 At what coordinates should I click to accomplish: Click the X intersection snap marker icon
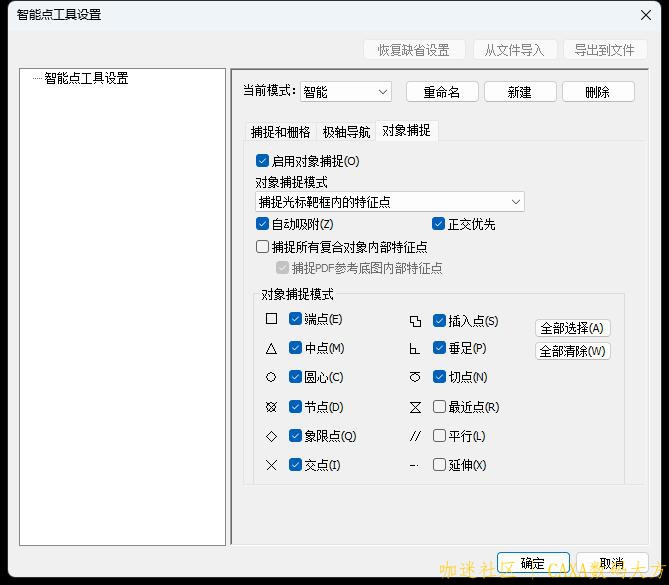pos(271,465)
